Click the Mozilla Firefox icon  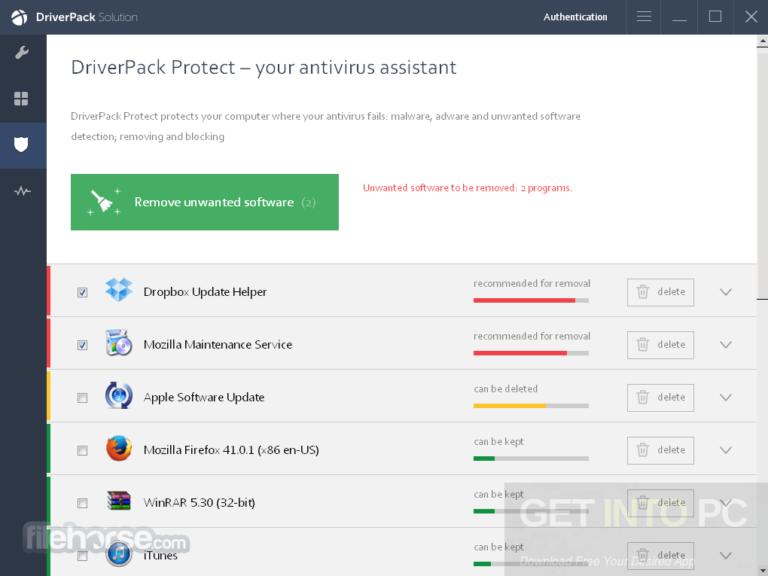[x=119, y=448]
